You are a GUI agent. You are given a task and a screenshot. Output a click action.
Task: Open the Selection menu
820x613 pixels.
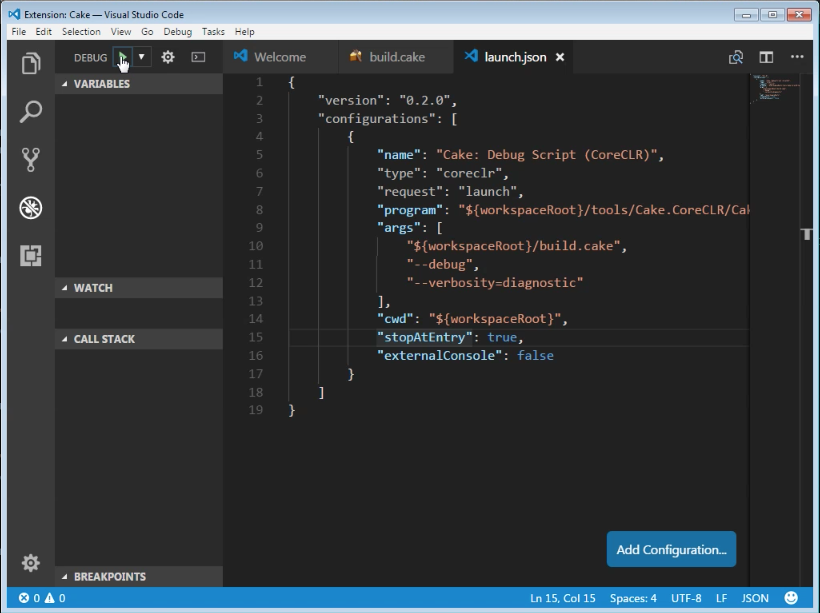81,31
